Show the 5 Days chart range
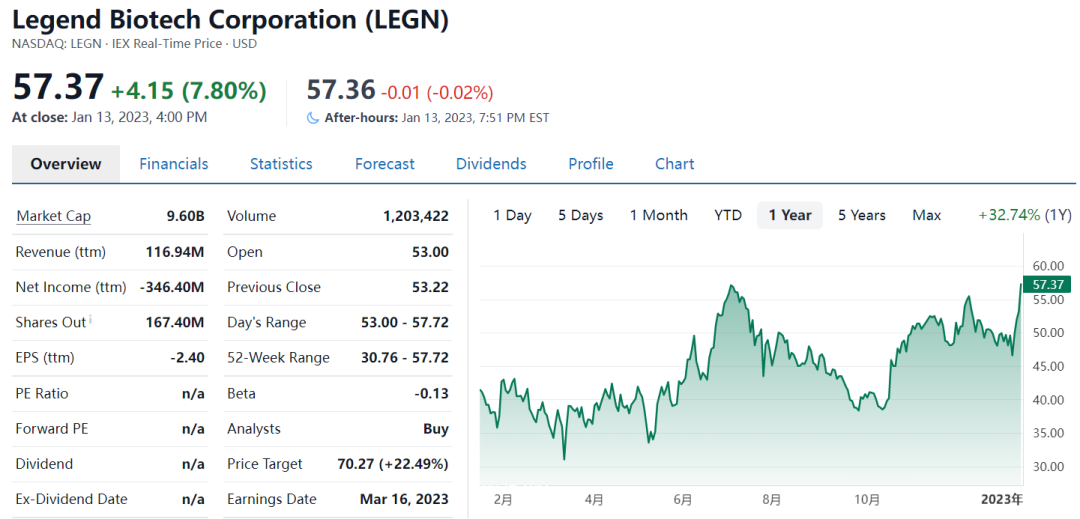The height and width of the screenshot is (519, 1080). pyautogui.click(x=581, y=215)
